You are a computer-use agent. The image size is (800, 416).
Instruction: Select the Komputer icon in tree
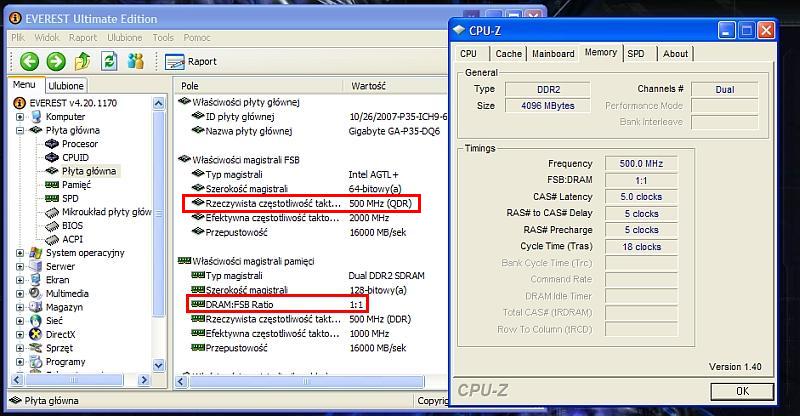coord(36,116)
